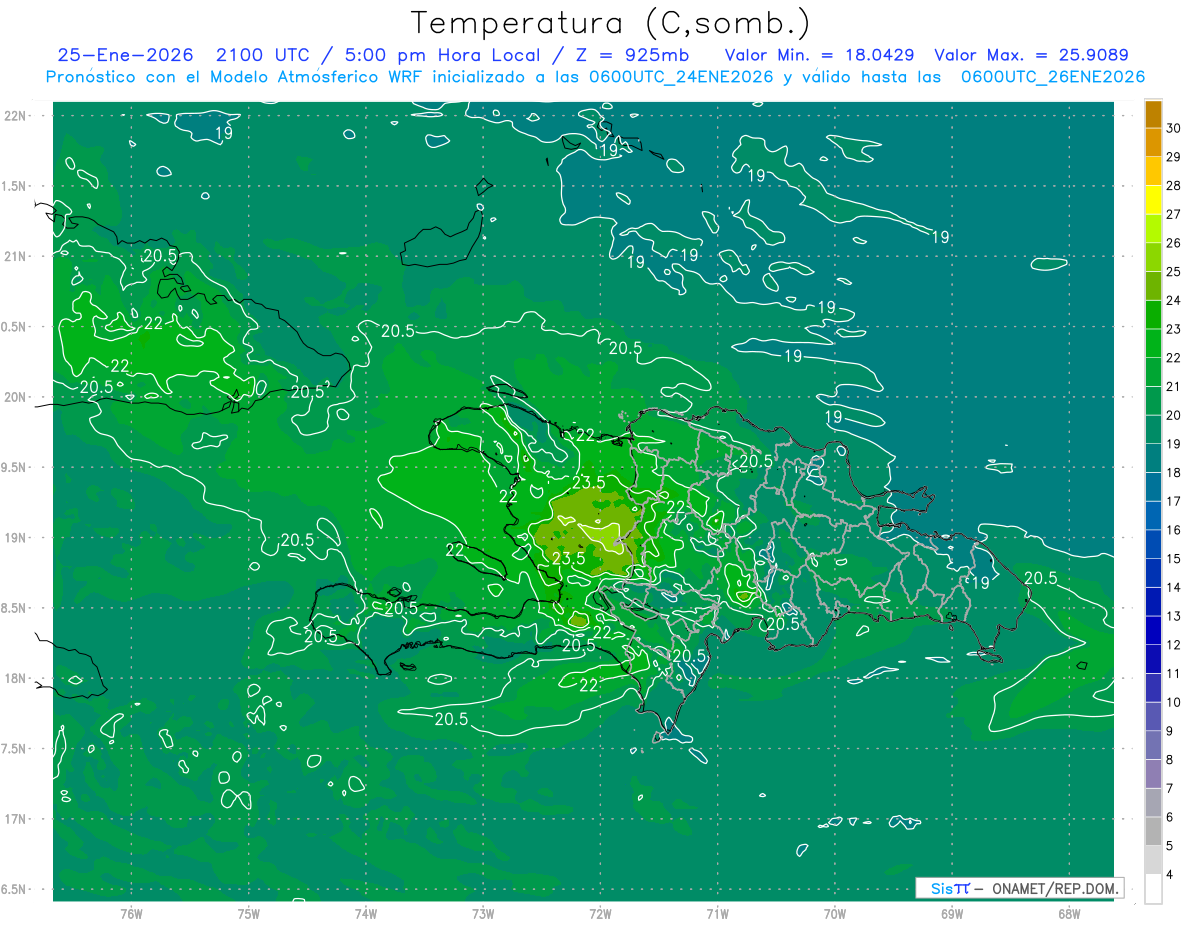The image size is (1200, 927).
Task: Pick the yellow swatch between legend values 27 and 28
Action: 1153,200
